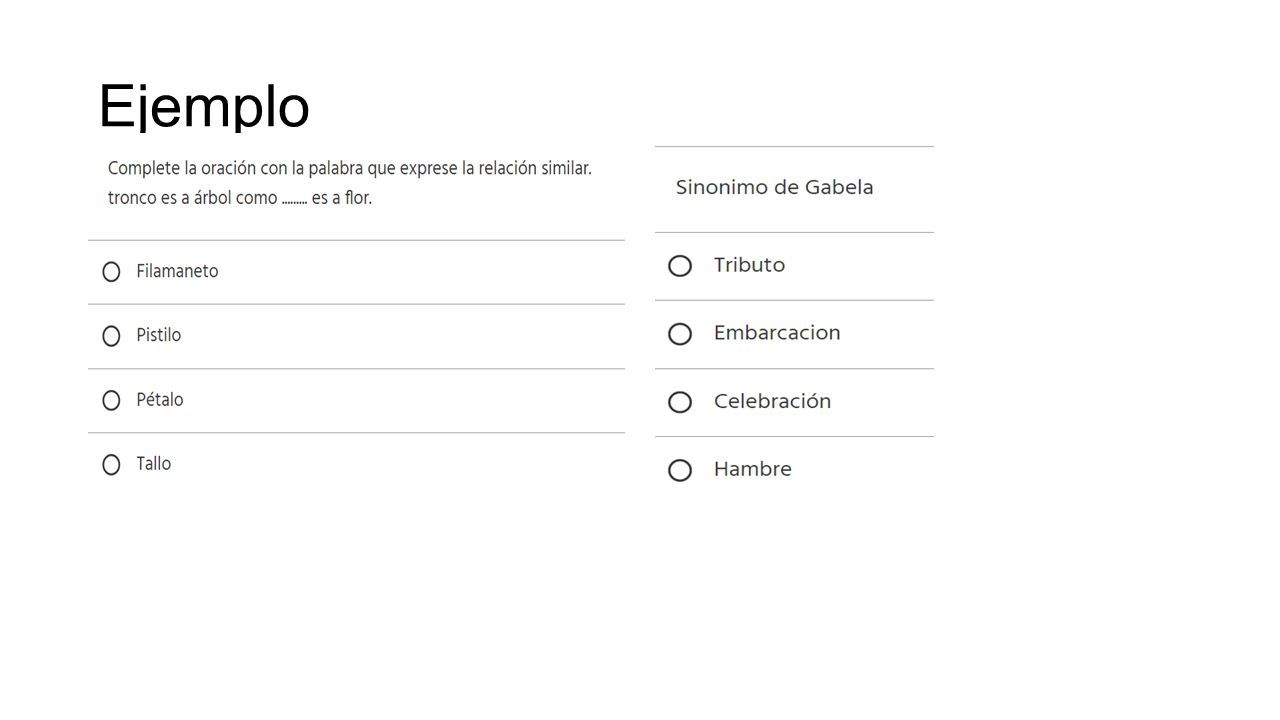The height and width of the screenshot is (720, 1280).
Task: Click the Celebración answer text
Action: 772,401
